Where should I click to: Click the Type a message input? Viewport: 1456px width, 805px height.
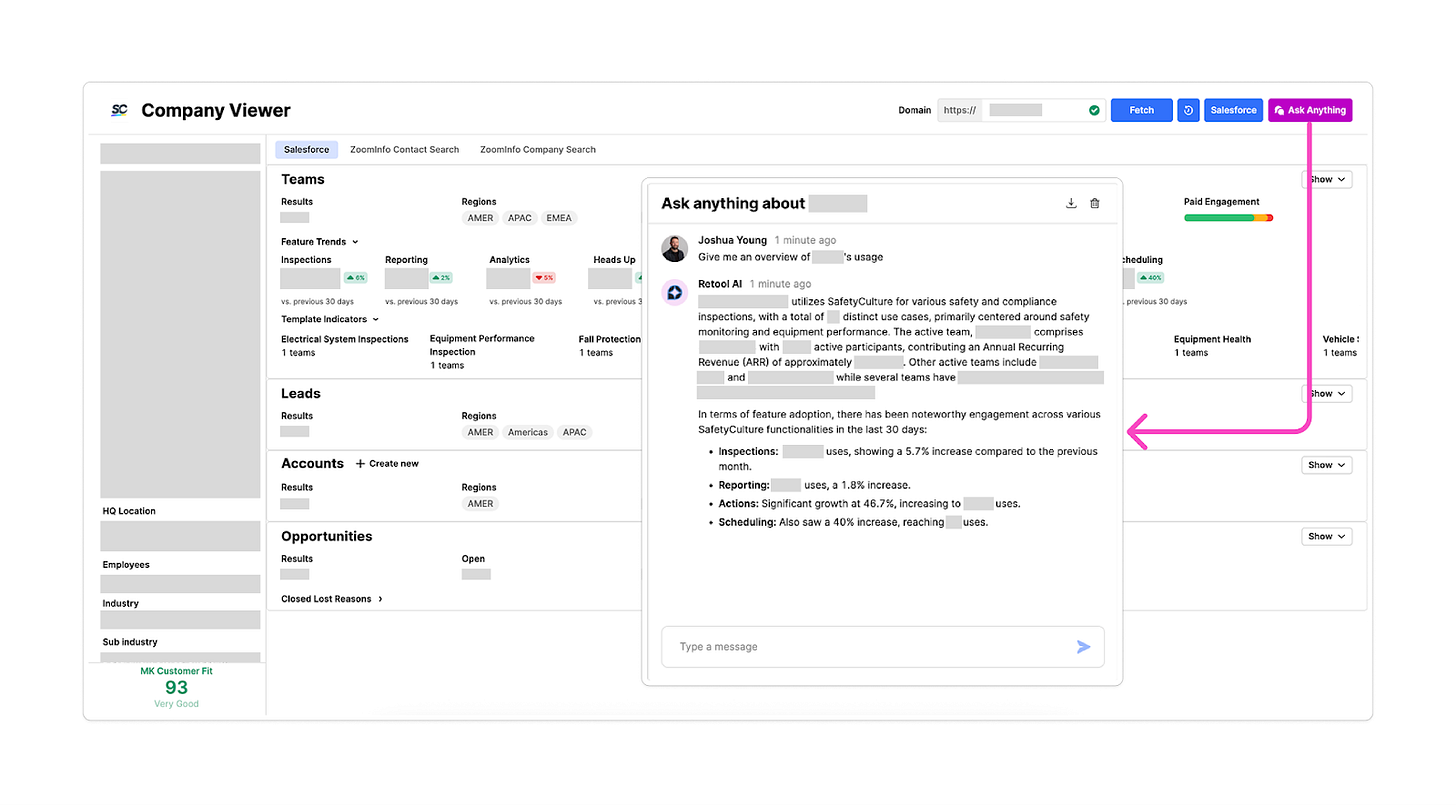point(883,647)
